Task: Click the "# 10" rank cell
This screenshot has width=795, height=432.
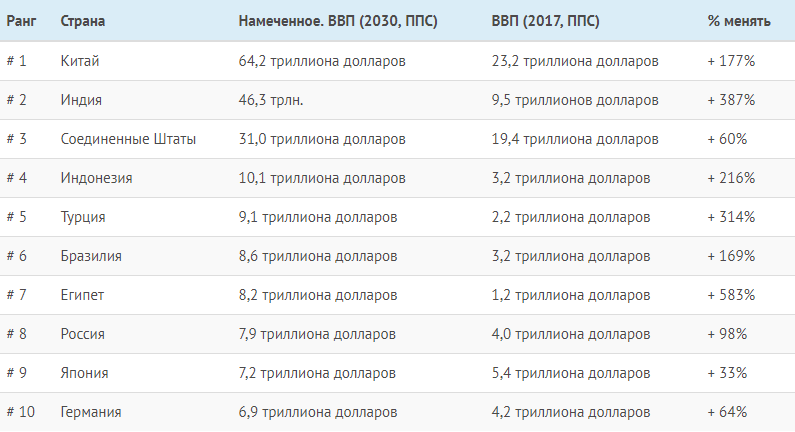Action: 20,412
